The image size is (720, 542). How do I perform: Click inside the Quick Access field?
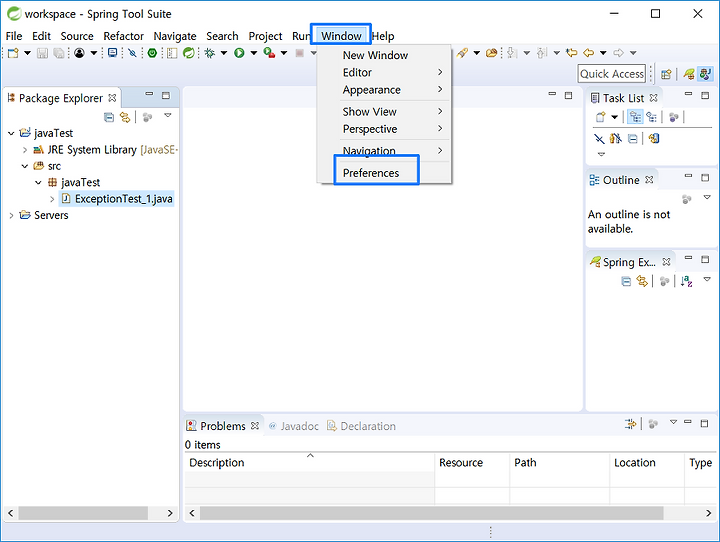(612, 73)
